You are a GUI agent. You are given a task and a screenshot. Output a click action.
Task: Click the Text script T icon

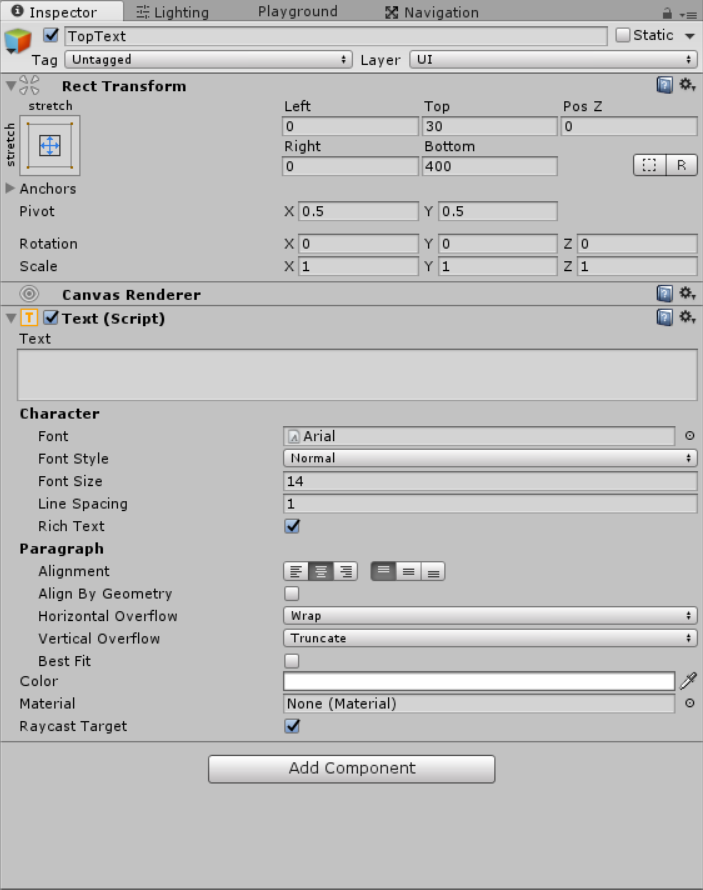coord(29,318)
